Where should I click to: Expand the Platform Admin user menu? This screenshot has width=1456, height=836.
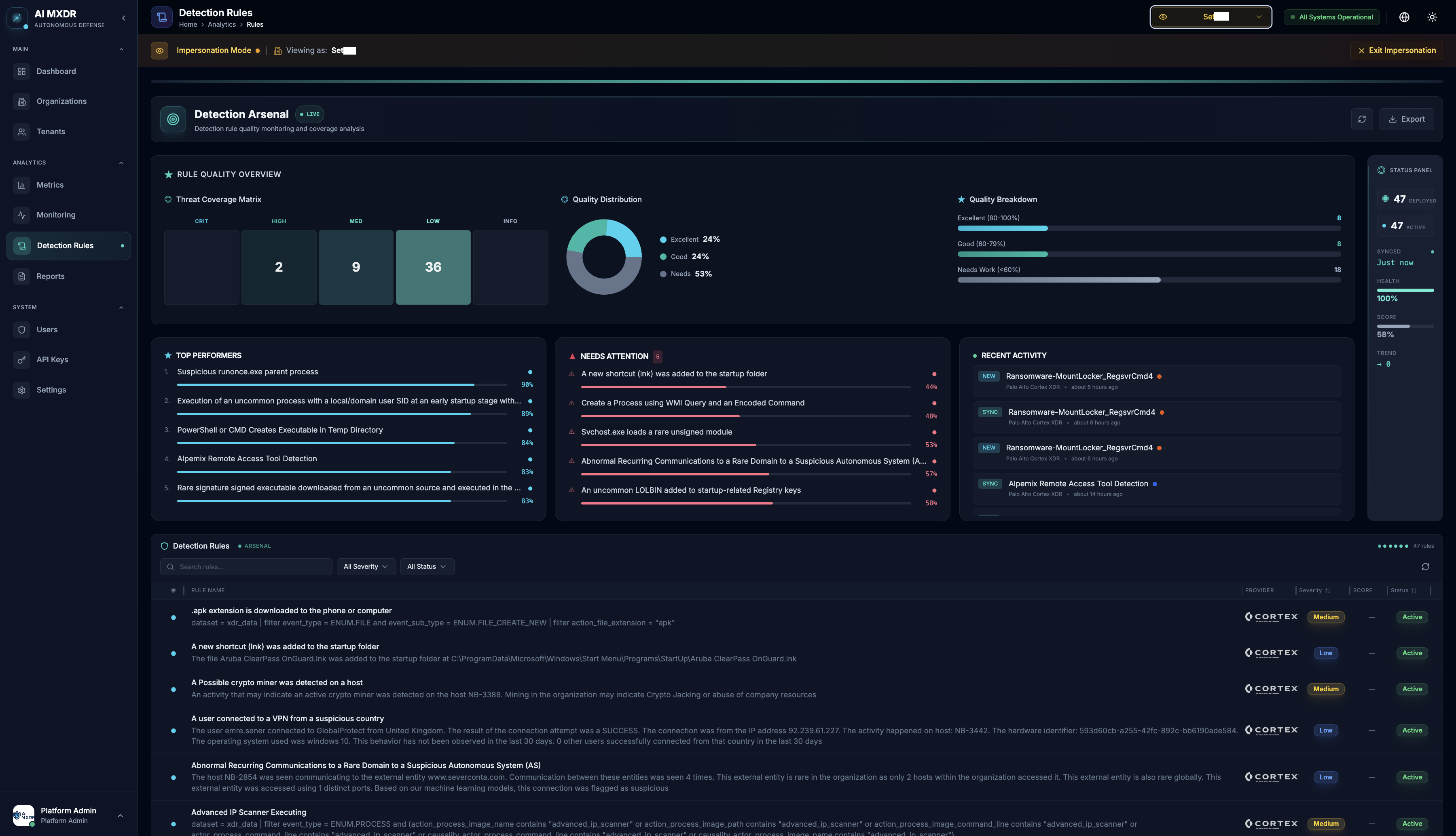(120, 815)
